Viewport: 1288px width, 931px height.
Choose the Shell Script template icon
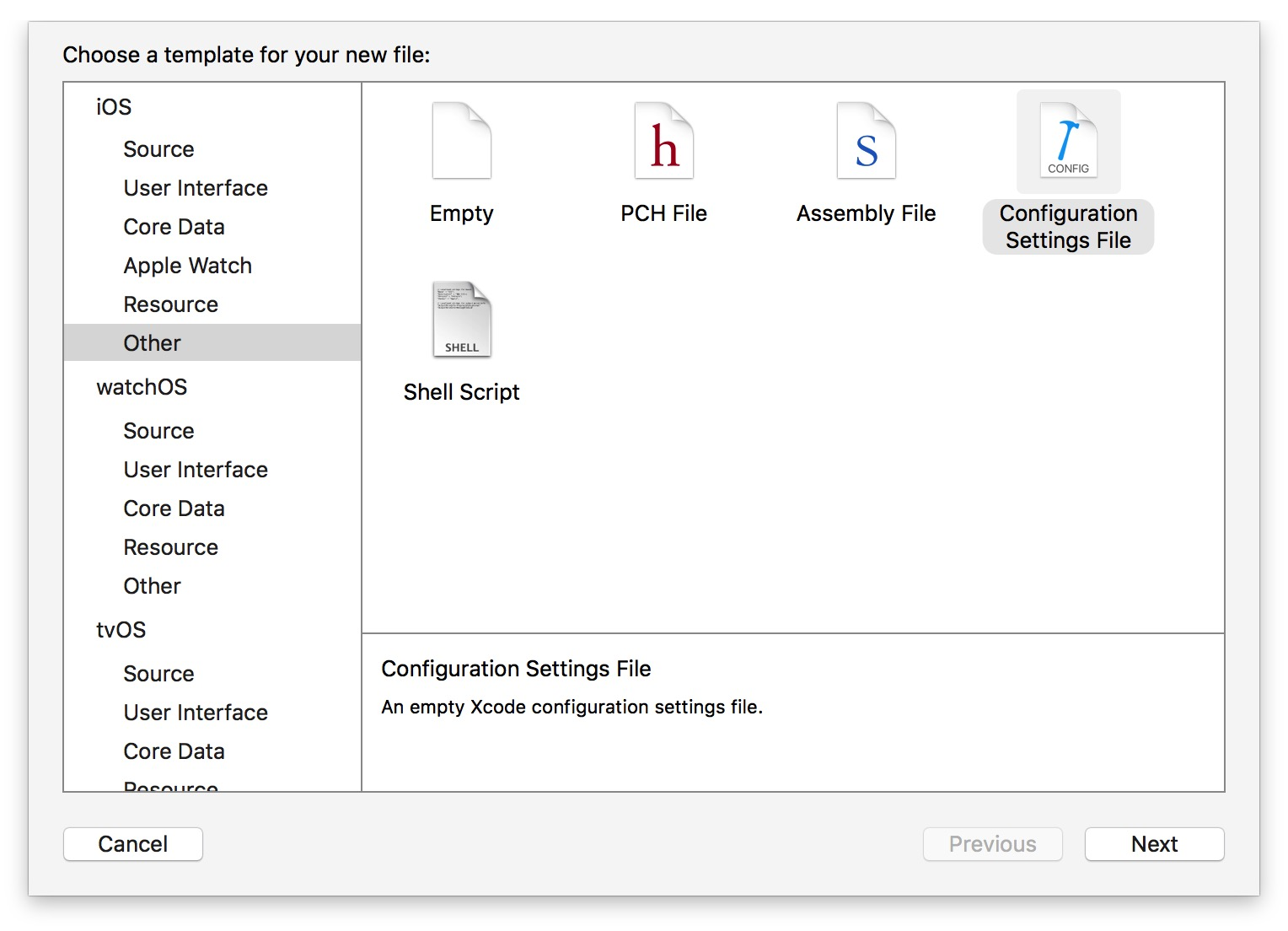(461, 320)
